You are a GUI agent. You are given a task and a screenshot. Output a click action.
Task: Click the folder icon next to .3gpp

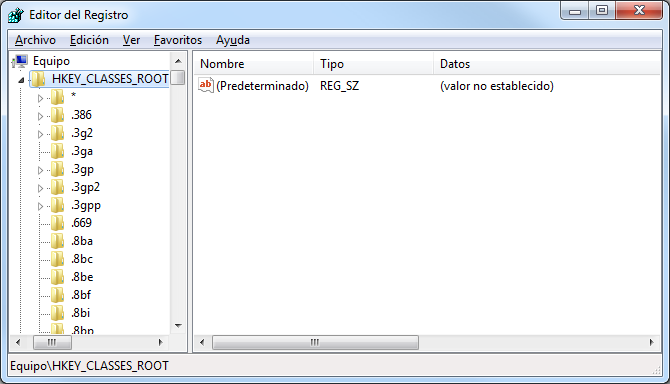coord(57,205)
